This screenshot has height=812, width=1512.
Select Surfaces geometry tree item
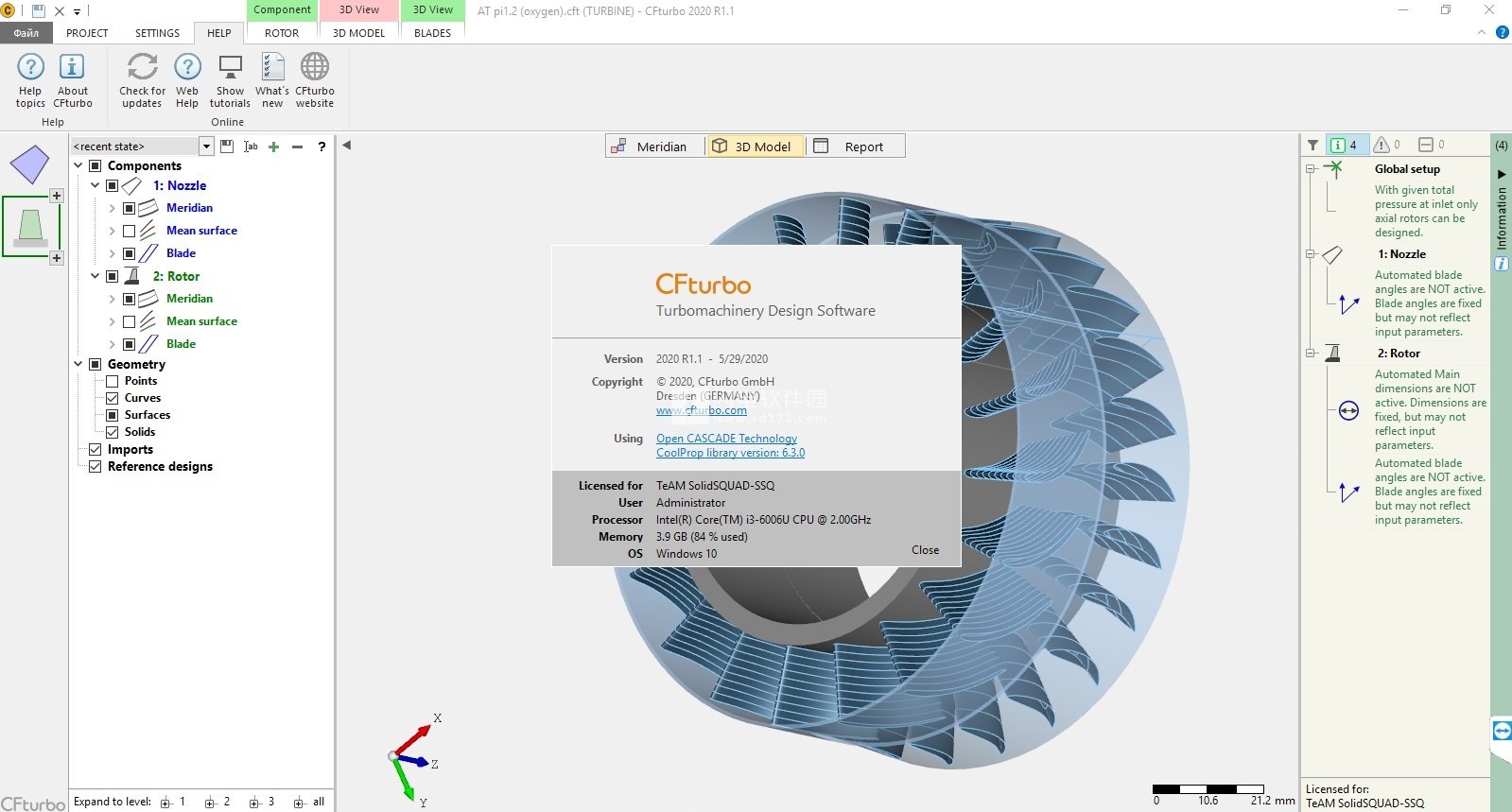point(148,415)
